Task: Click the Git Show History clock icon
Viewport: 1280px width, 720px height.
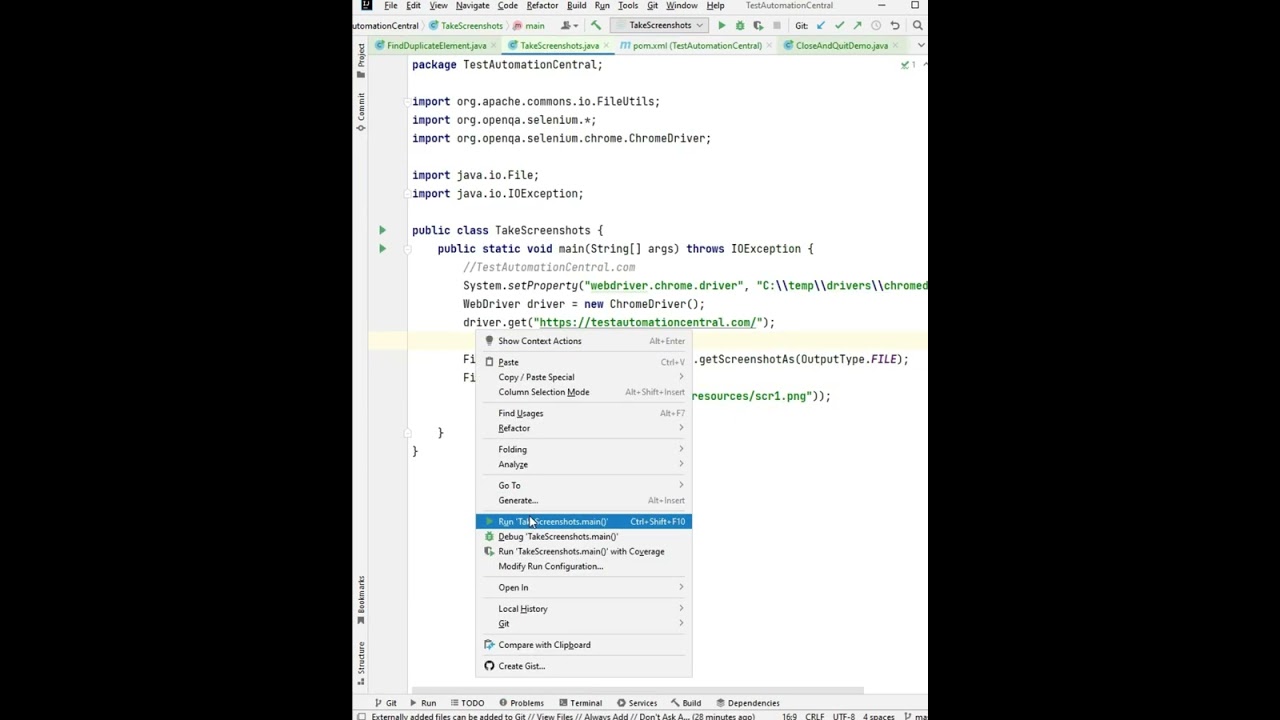Action: [x=876, y=26]
